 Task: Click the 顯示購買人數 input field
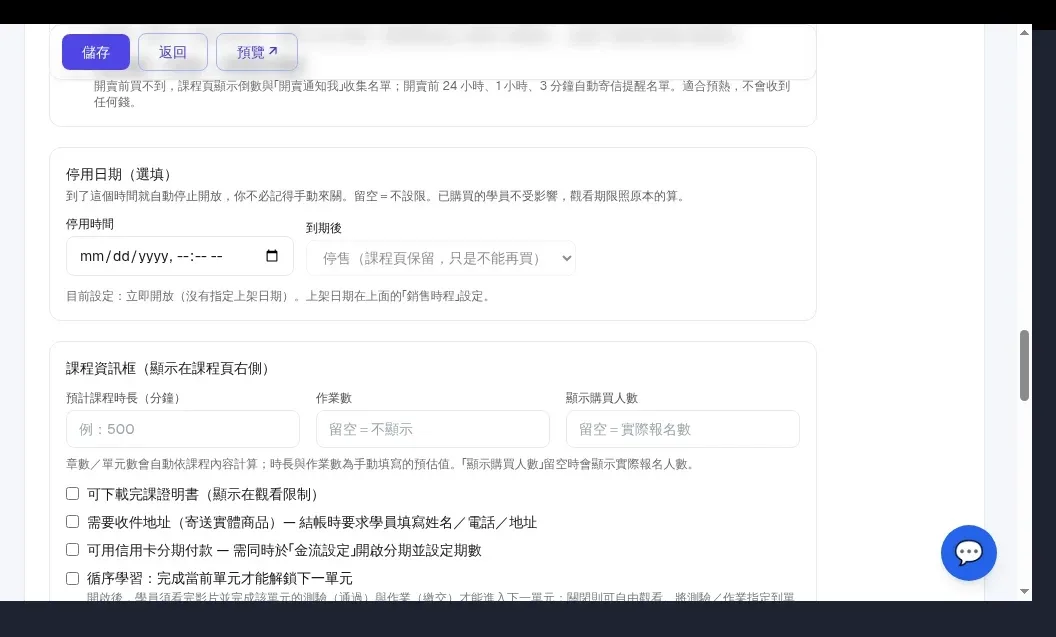[682, 429]
